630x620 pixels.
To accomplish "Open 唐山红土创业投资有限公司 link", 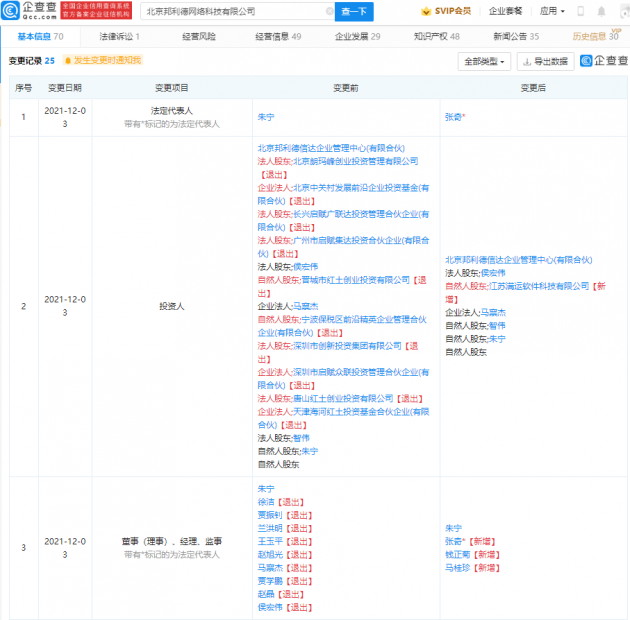I will click(x=343, y=399).
